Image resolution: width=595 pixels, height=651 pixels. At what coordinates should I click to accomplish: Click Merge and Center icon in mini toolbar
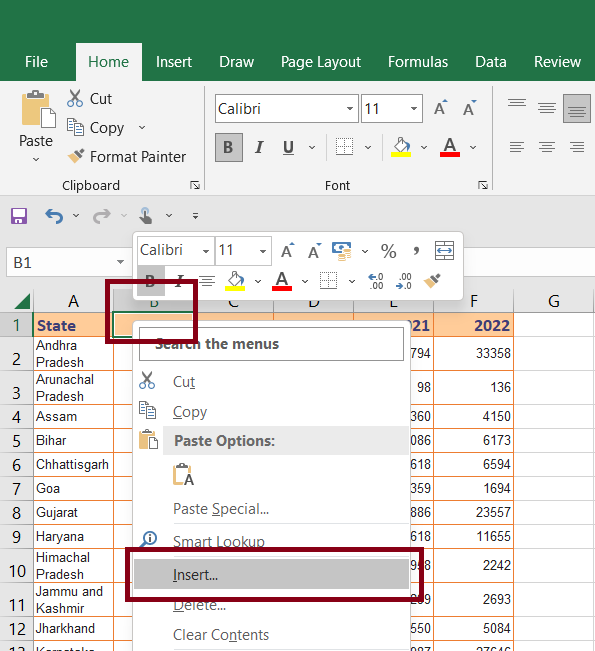444,250
